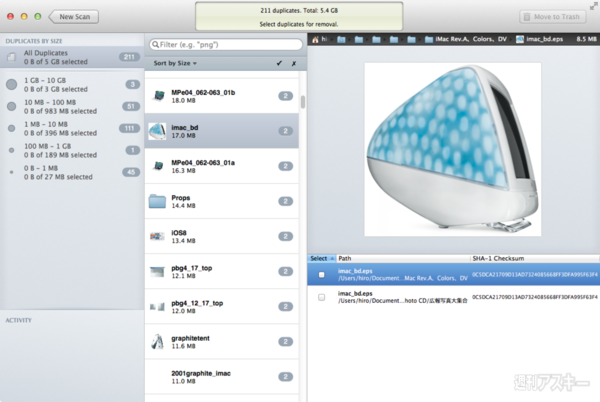Click the imac_bd thumbnail in the list
The image size is (600, 402).
[157, 131]
